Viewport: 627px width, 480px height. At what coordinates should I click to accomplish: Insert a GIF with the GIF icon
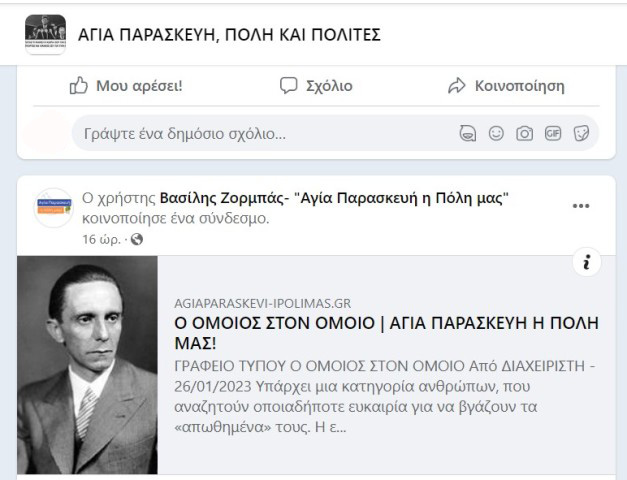(x=553, y=133)
